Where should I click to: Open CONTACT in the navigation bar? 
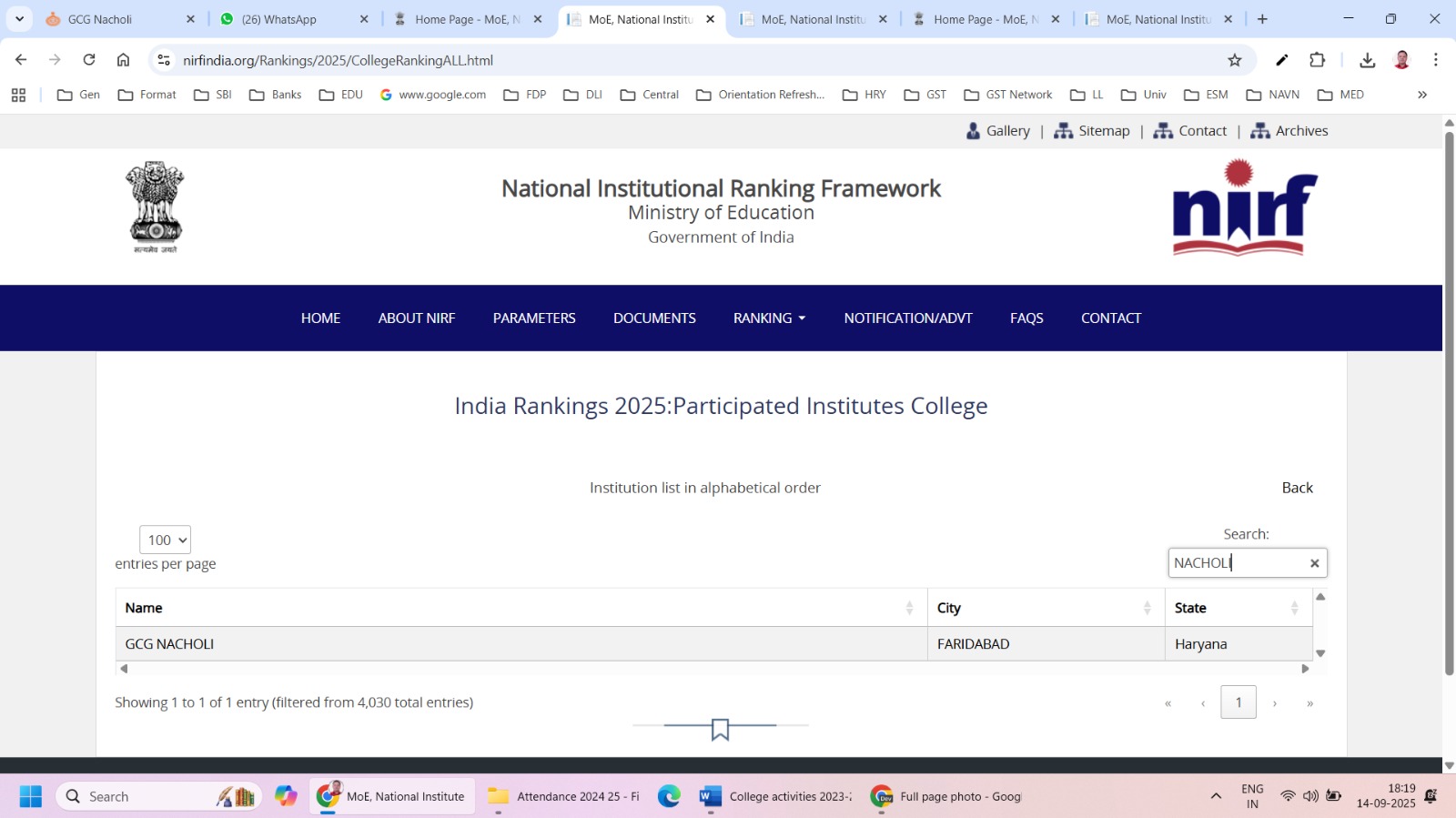tap(1111, 318)
